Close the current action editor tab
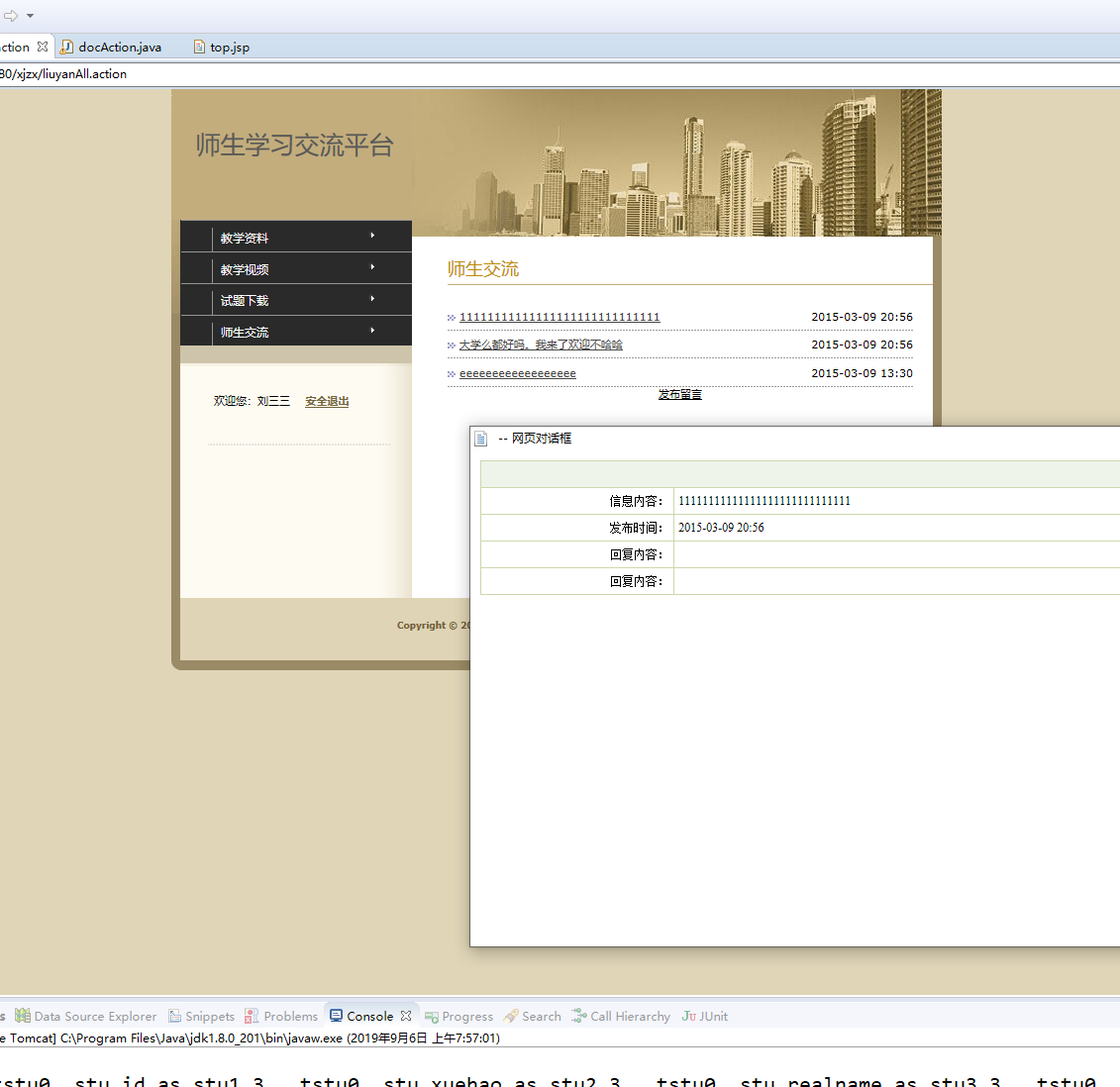The image size is (1120, 1087). [43, 47]
